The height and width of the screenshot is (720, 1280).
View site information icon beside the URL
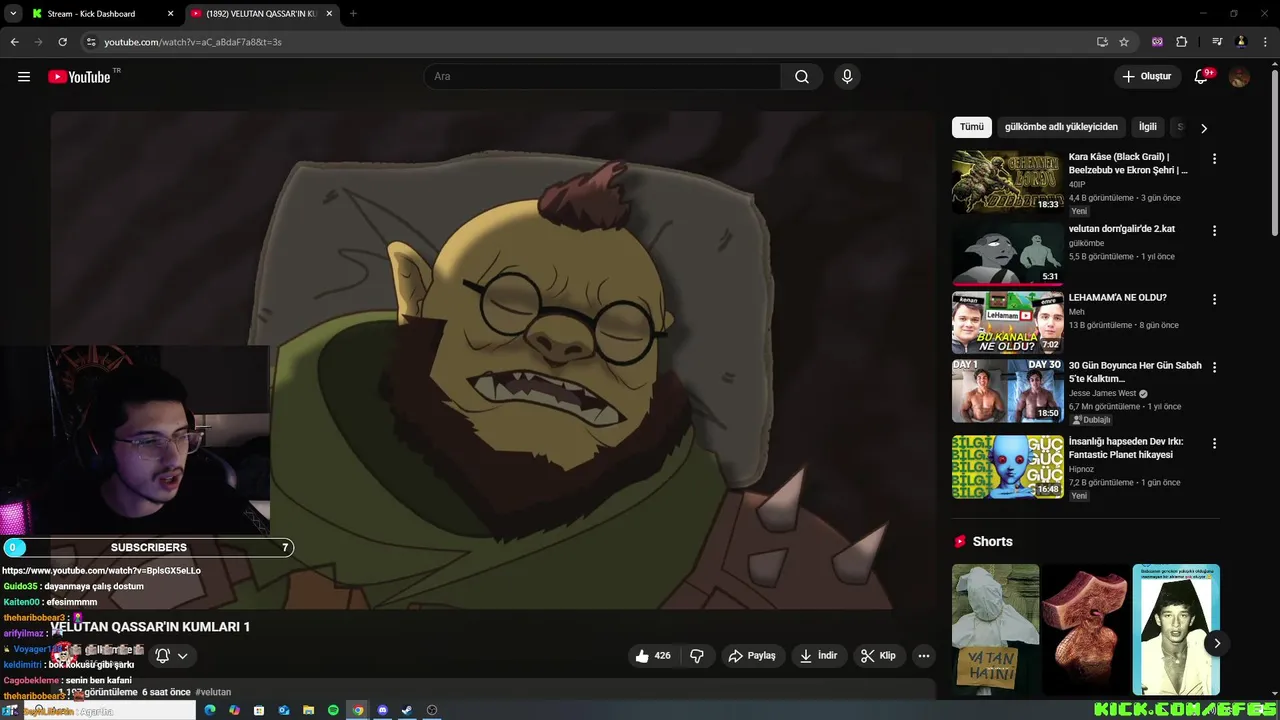(90, 42)
